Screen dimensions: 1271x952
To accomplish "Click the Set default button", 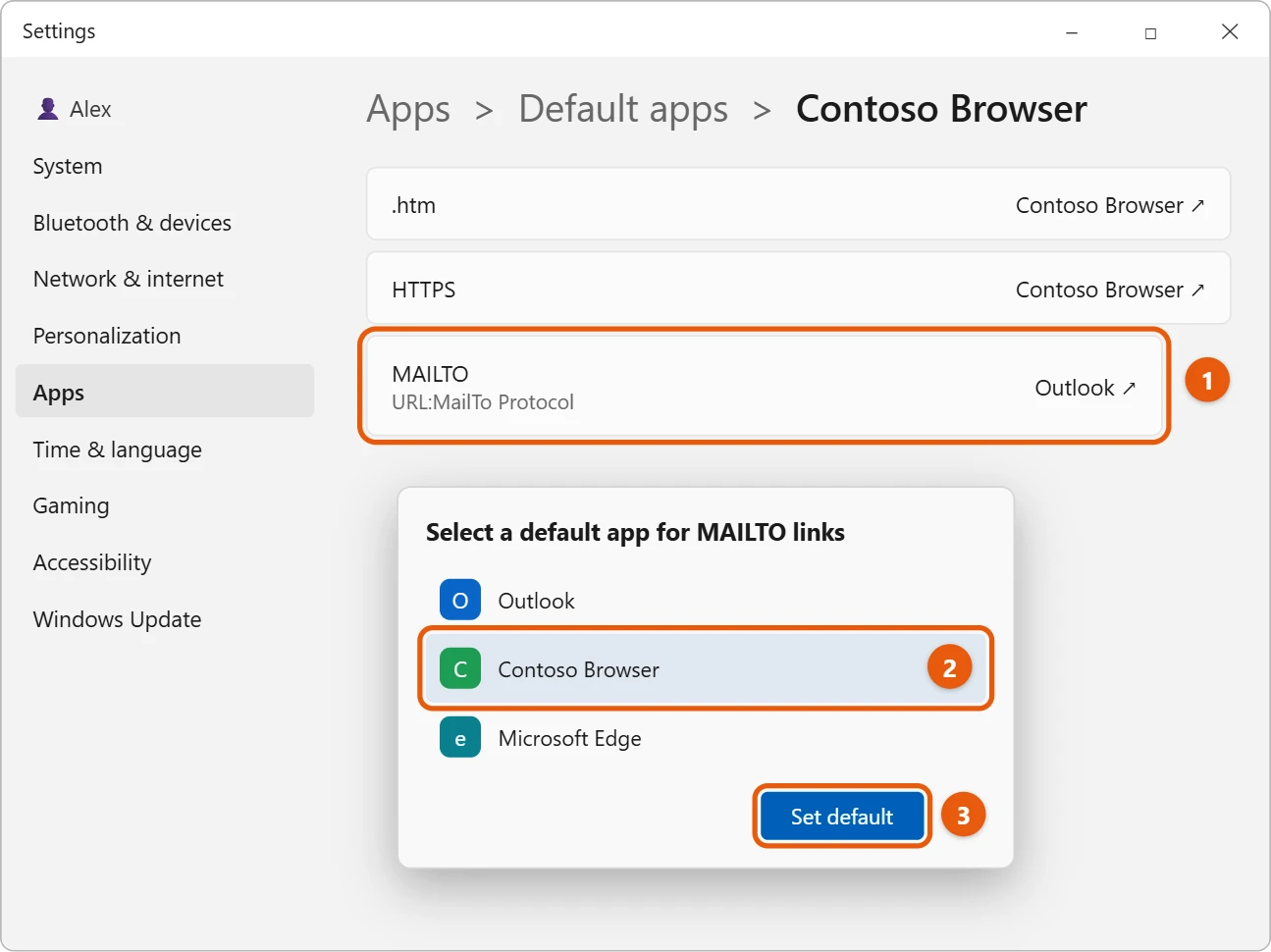I will [842, 816].
